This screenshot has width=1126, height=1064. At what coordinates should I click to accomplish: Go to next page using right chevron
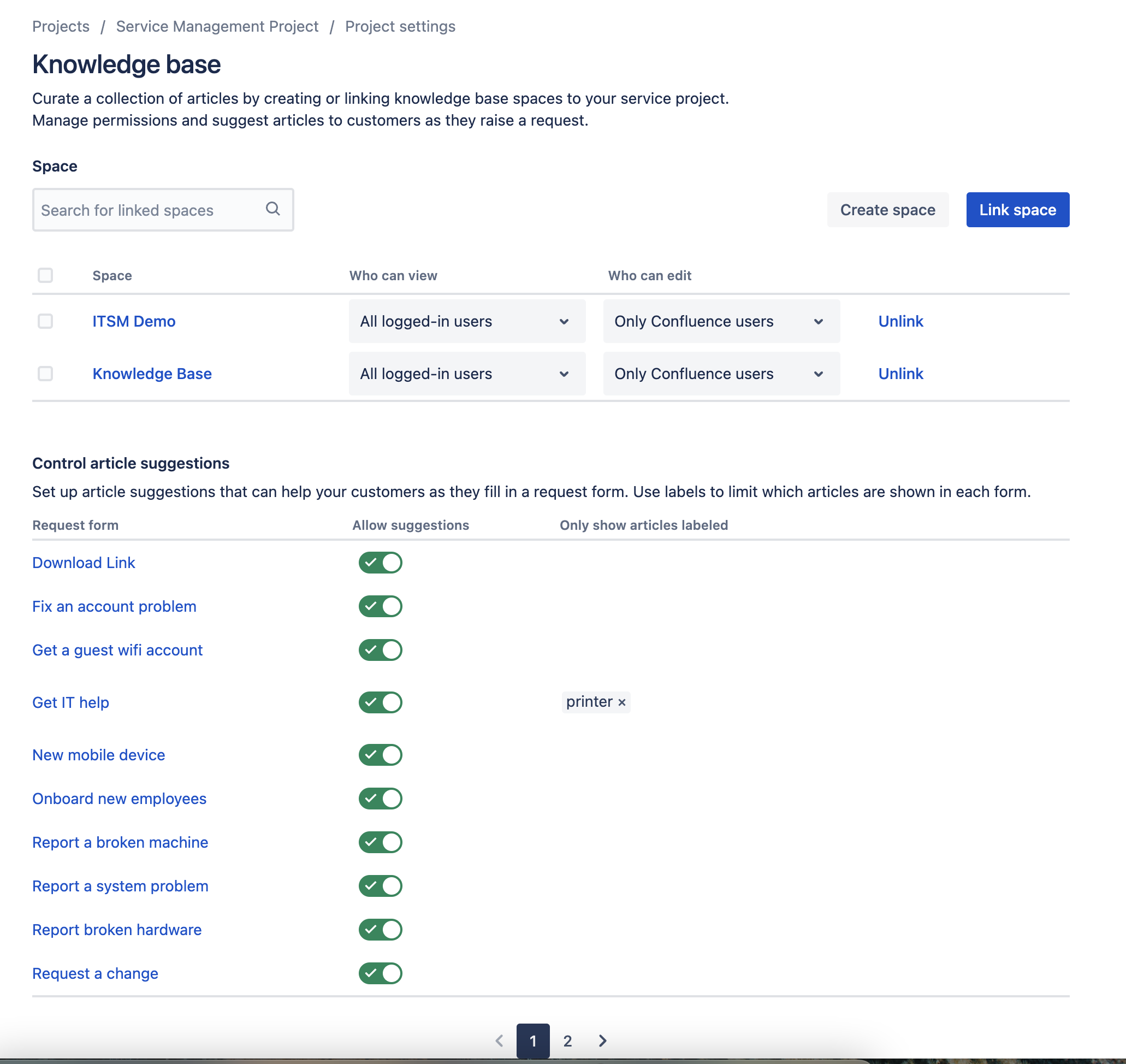click(602, 1041)
